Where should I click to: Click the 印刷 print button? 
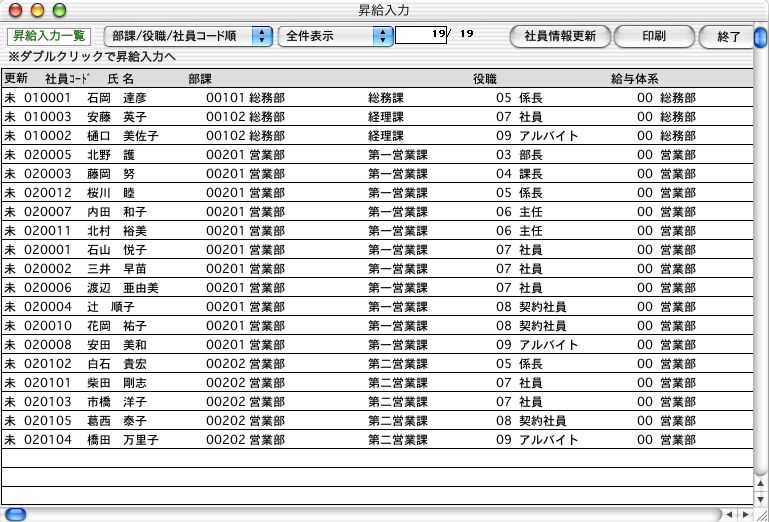(654, 36)
